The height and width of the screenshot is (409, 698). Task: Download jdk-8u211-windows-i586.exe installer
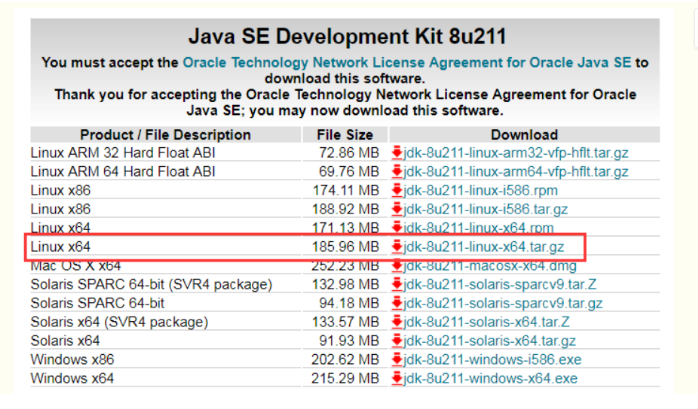(492, 359)
